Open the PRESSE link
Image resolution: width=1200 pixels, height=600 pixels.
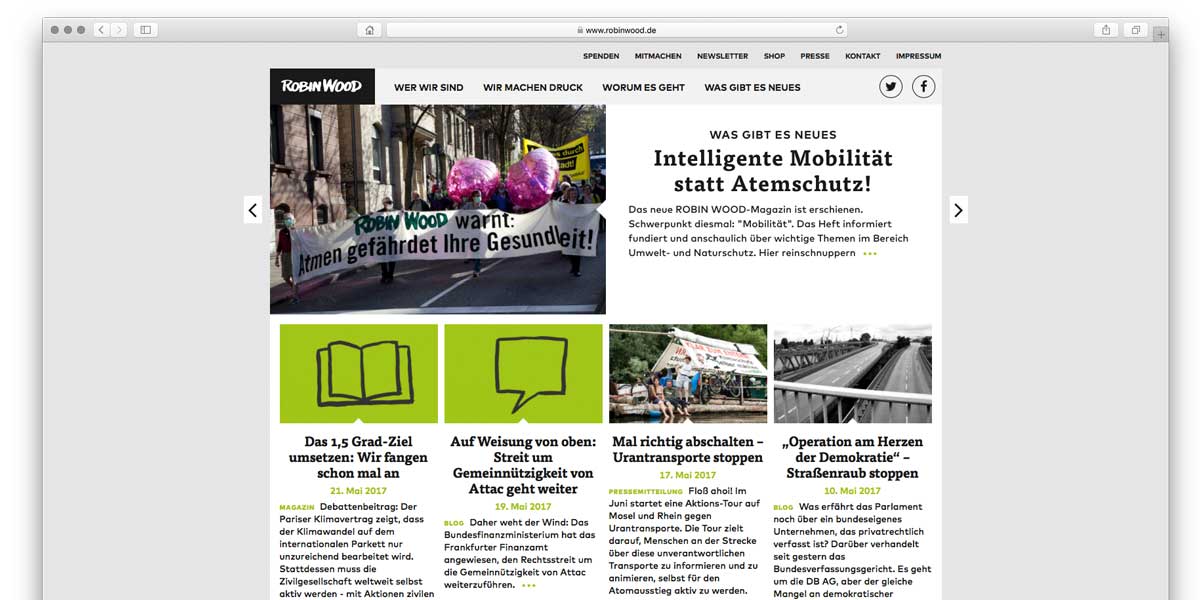[815, 56]
